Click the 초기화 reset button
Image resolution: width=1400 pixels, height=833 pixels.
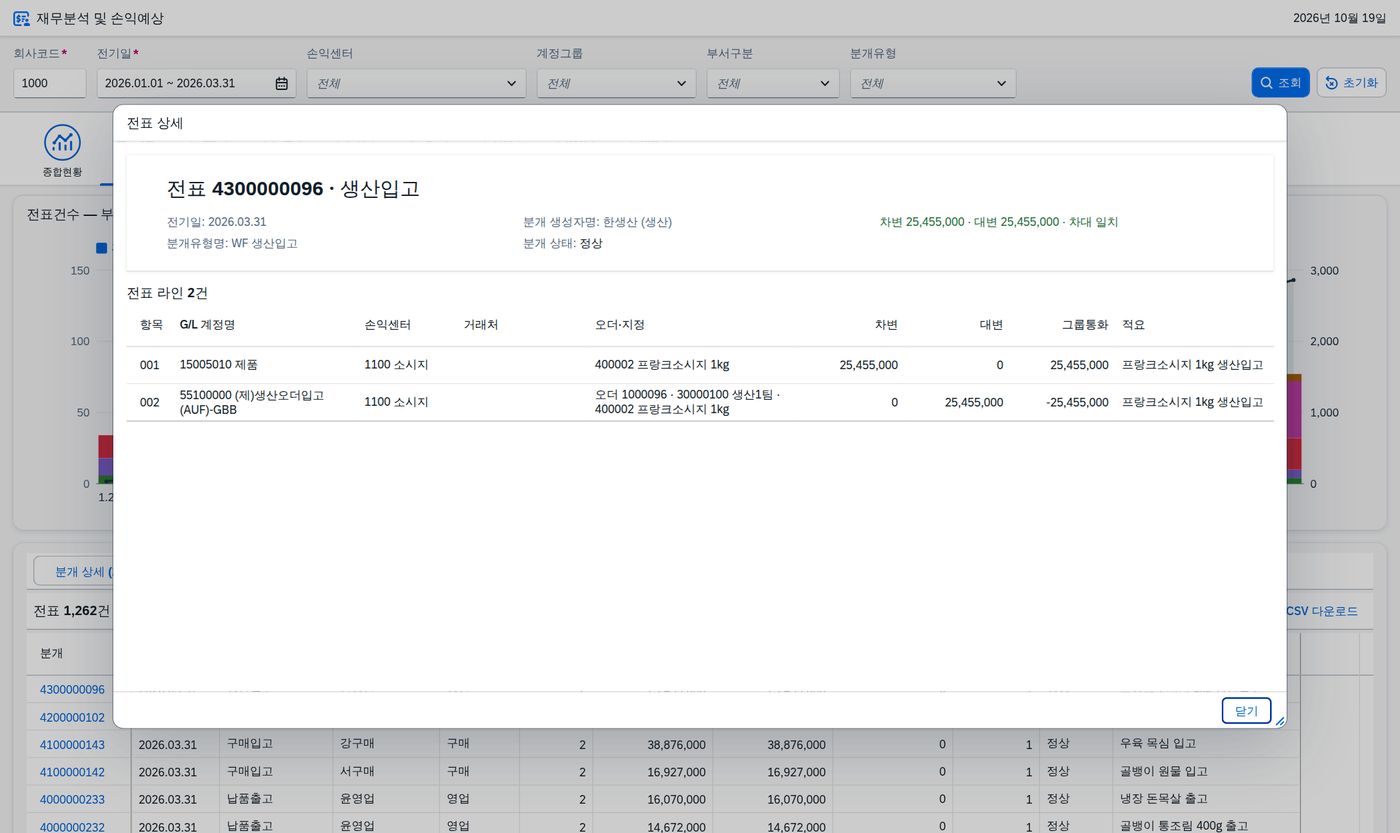[1351, 83]
